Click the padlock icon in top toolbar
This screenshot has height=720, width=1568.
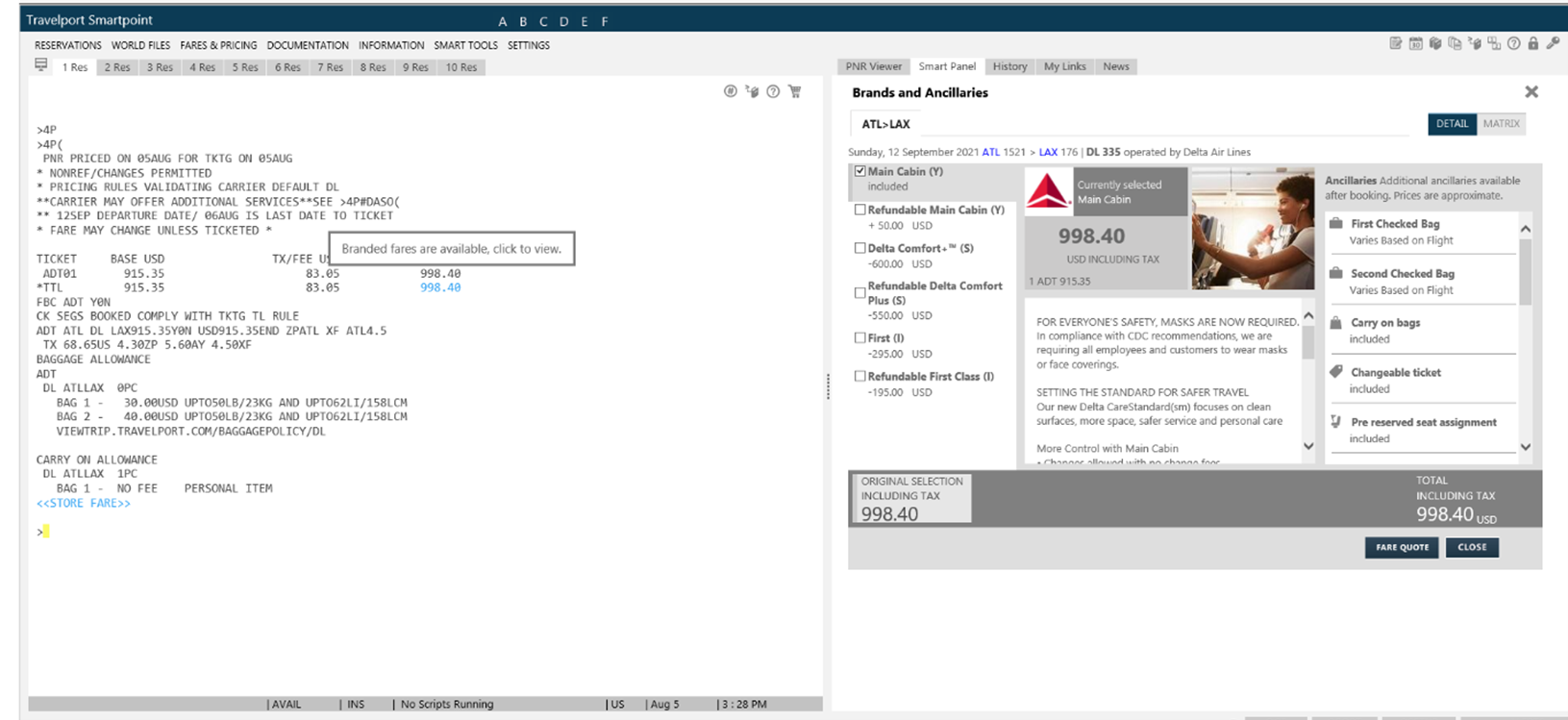point(1532,43)
